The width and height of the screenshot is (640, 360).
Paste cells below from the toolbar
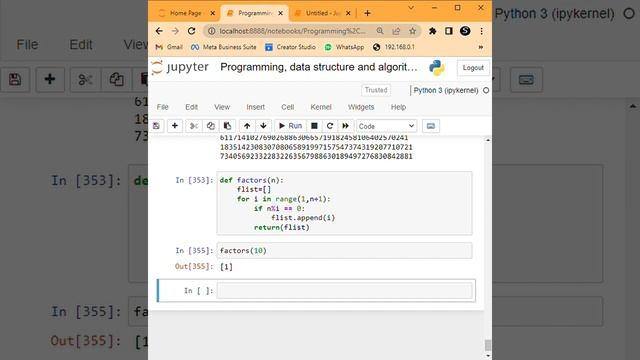tap(227, 126)
